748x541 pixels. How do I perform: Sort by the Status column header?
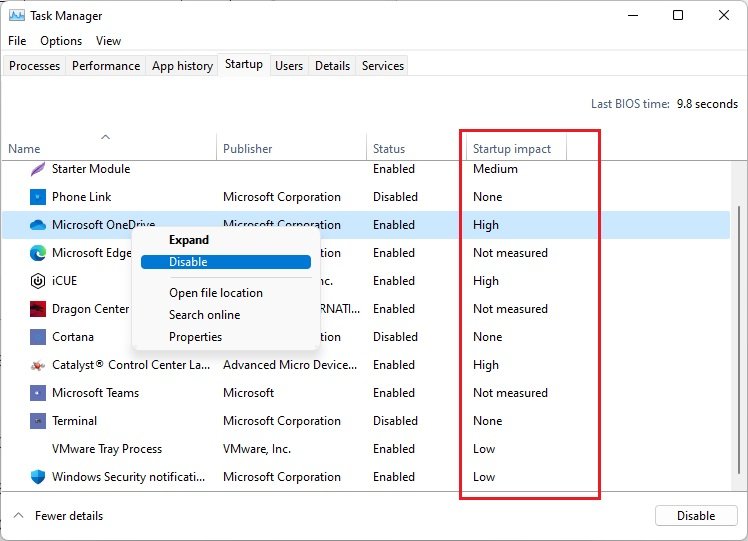[416, 146]
